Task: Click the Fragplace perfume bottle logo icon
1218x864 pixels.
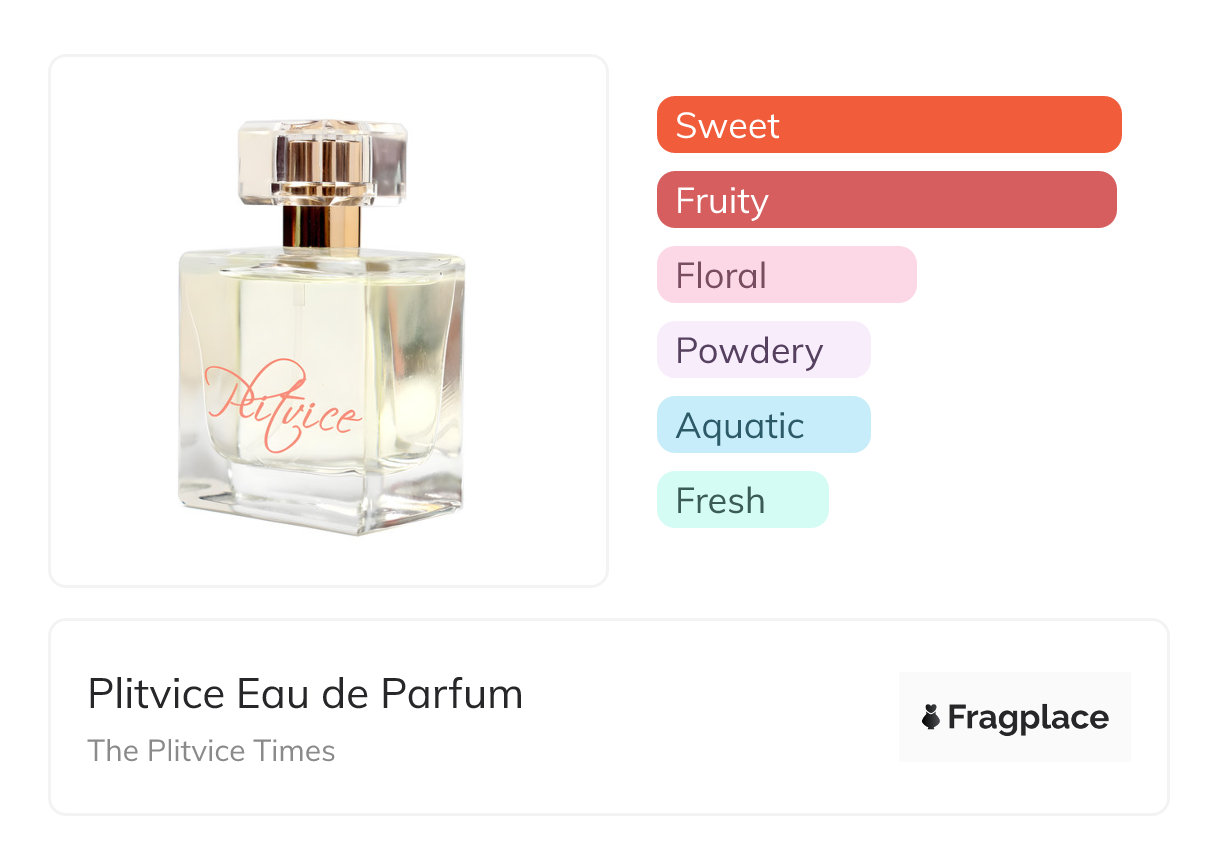Action: pyautogui.click(x=931, y=717)
